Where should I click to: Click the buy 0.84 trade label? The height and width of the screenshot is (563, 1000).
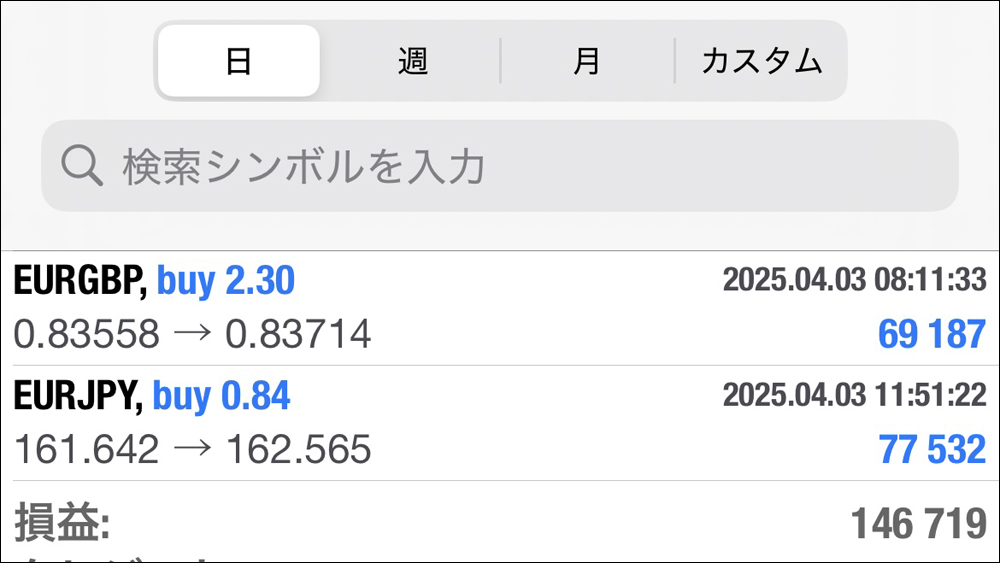(x=222, y=397)
